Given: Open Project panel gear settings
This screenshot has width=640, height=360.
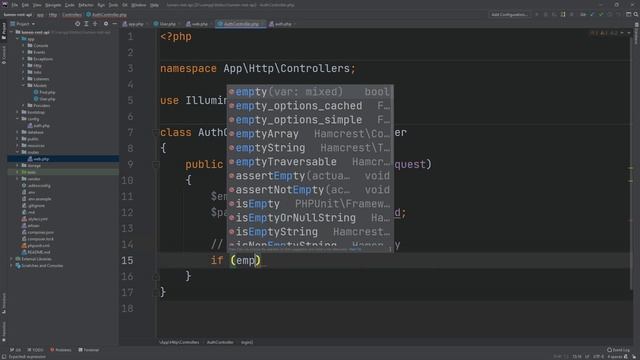Looking at the screenshot, I should pyautogui.click(x=106, y=24).
